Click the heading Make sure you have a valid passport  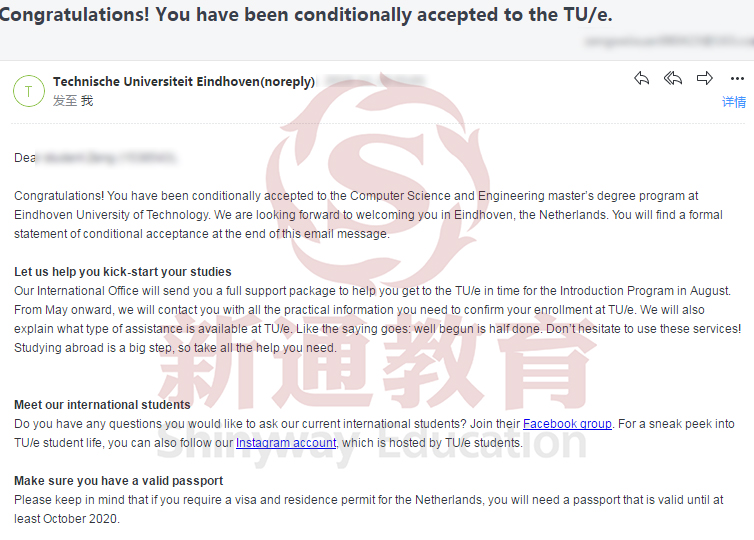coord(118,480)
